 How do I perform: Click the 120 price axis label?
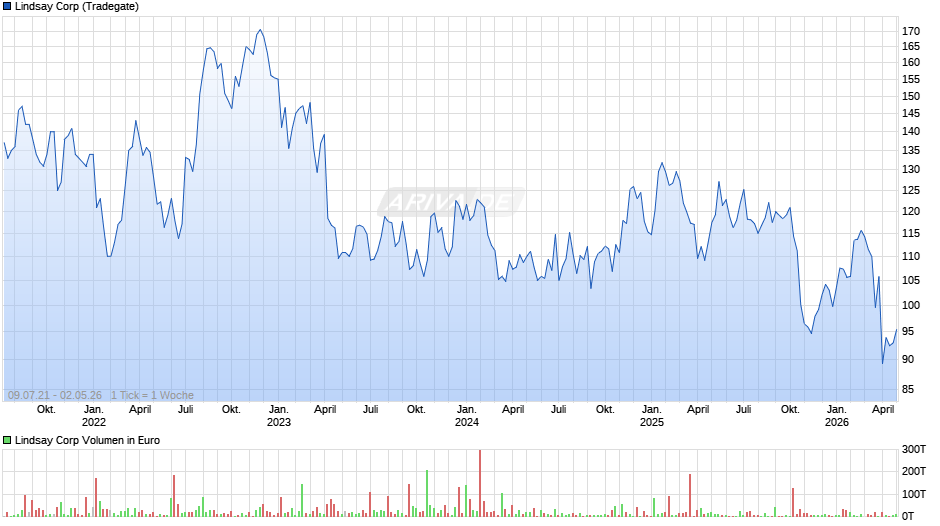click(x=911, y=212)
